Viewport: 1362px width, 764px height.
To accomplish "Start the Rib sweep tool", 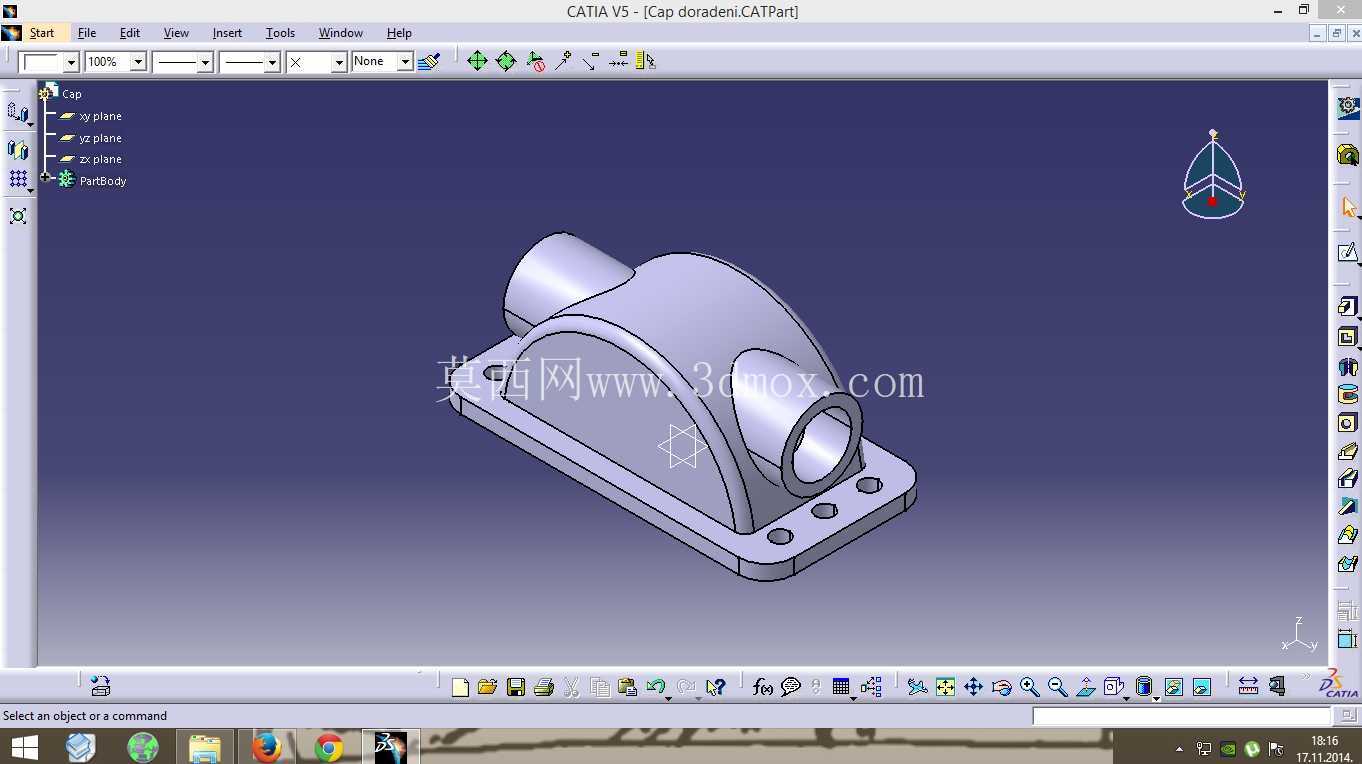I will point(1347,452).
